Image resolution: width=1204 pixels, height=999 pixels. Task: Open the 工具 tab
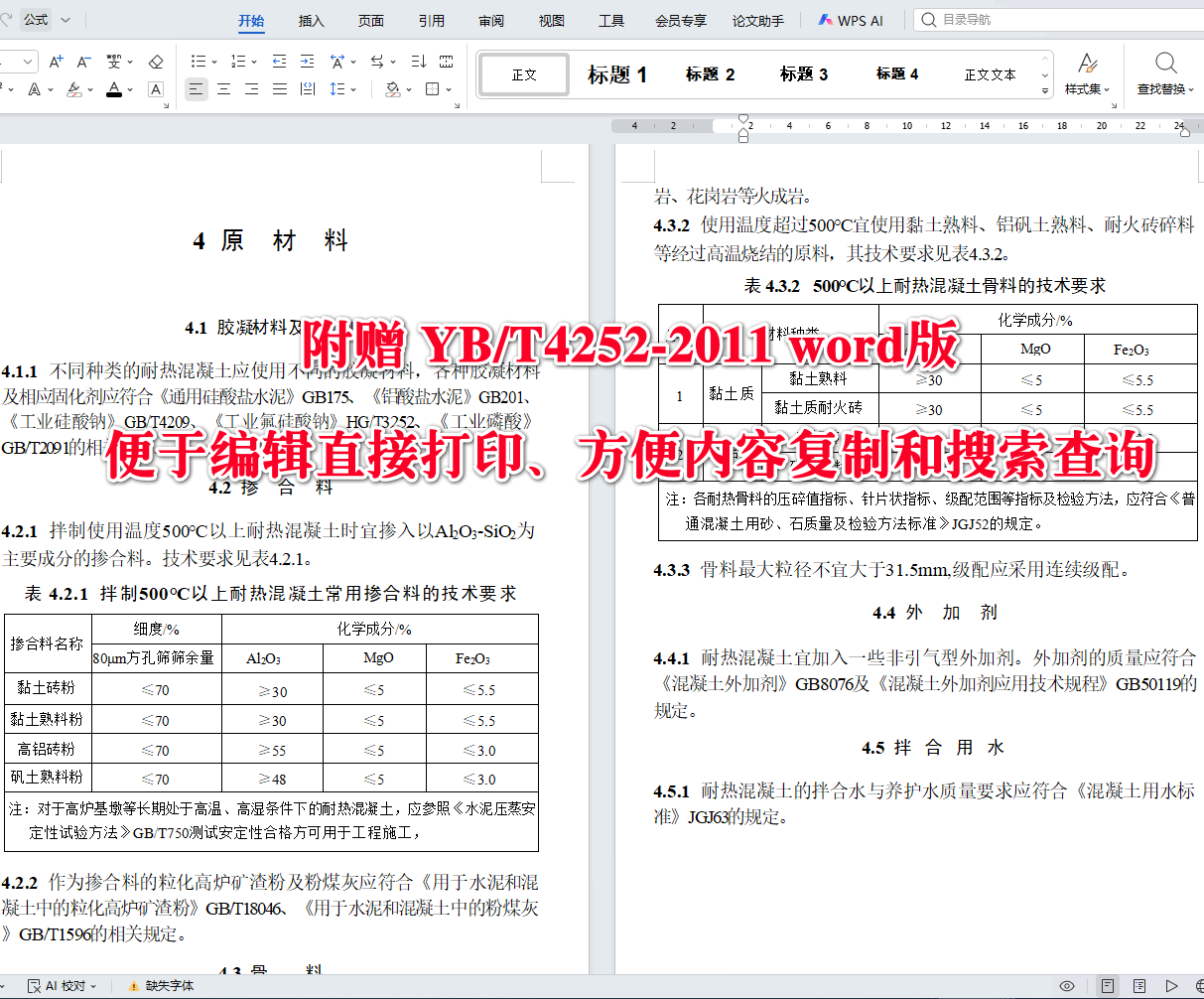pyautogui.click(x=611, y=20)
